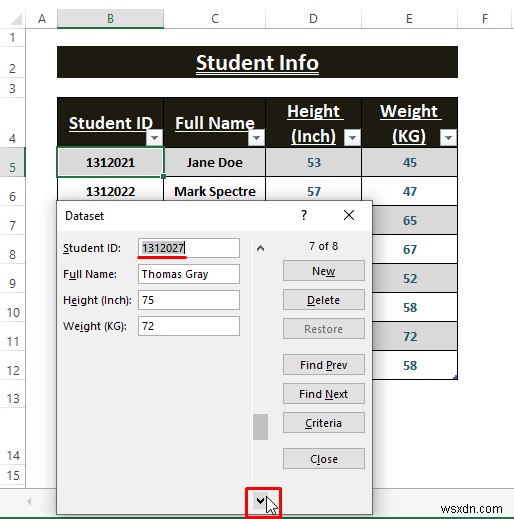Click the scroll down arrow in Dataset form

click(260, 500)
